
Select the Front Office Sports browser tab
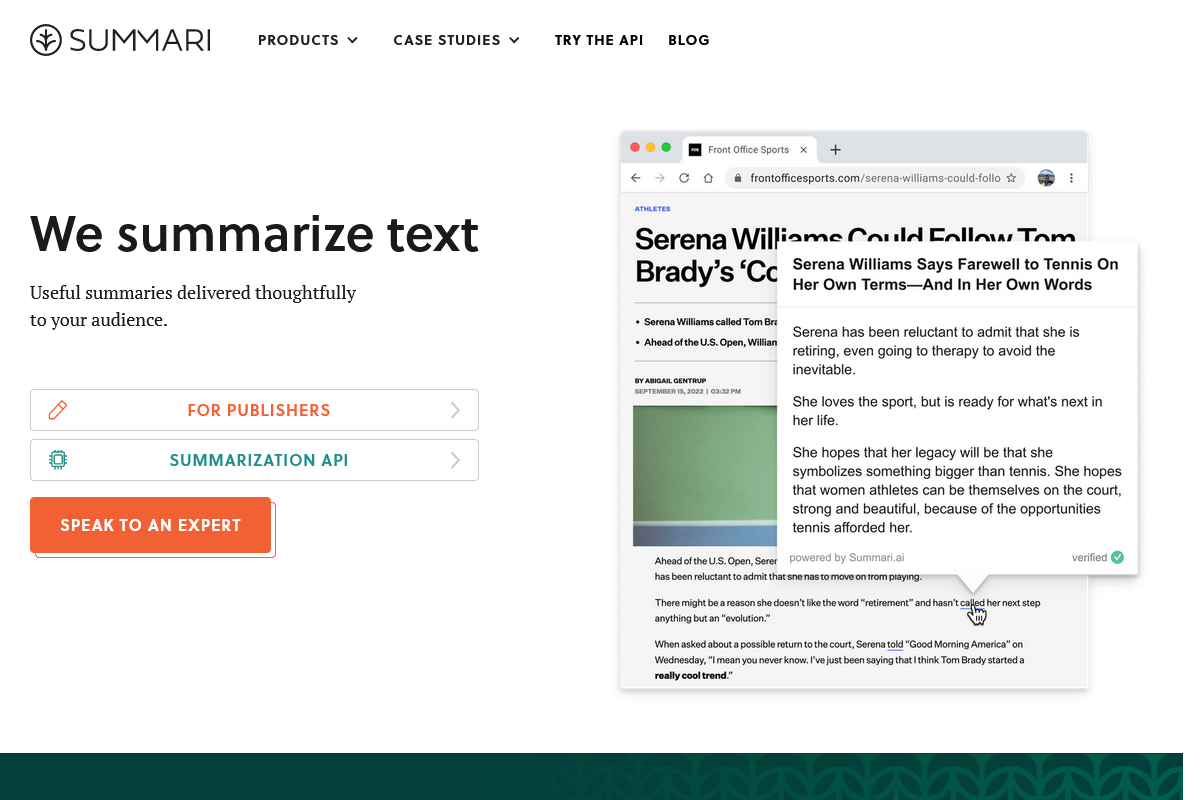pyautogui.click(x=748, y=149)
